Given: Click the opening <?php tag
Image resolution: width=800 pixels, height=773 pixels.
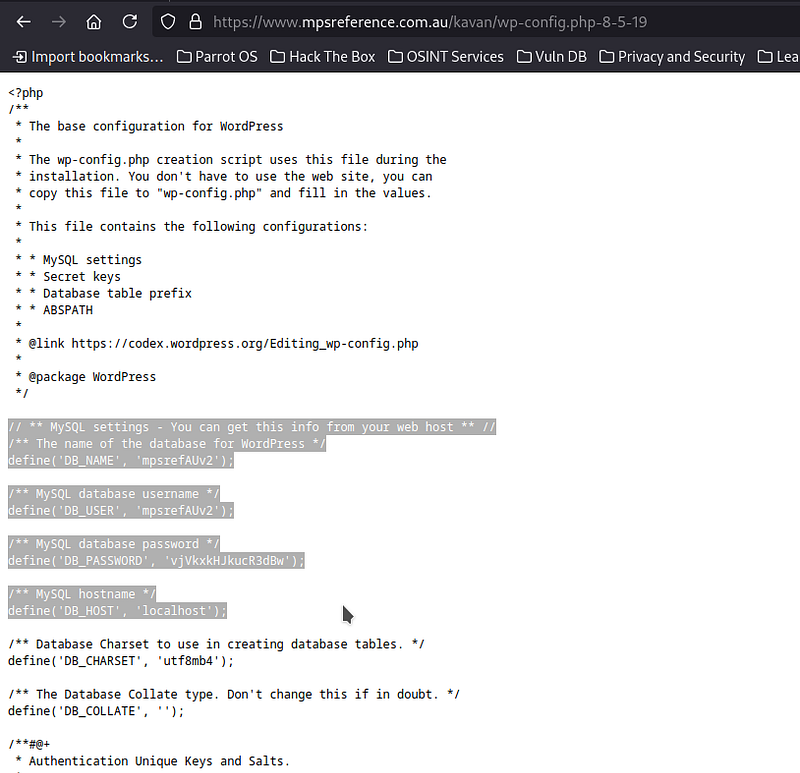Looking at the screenshot, I should click(26, 93).
